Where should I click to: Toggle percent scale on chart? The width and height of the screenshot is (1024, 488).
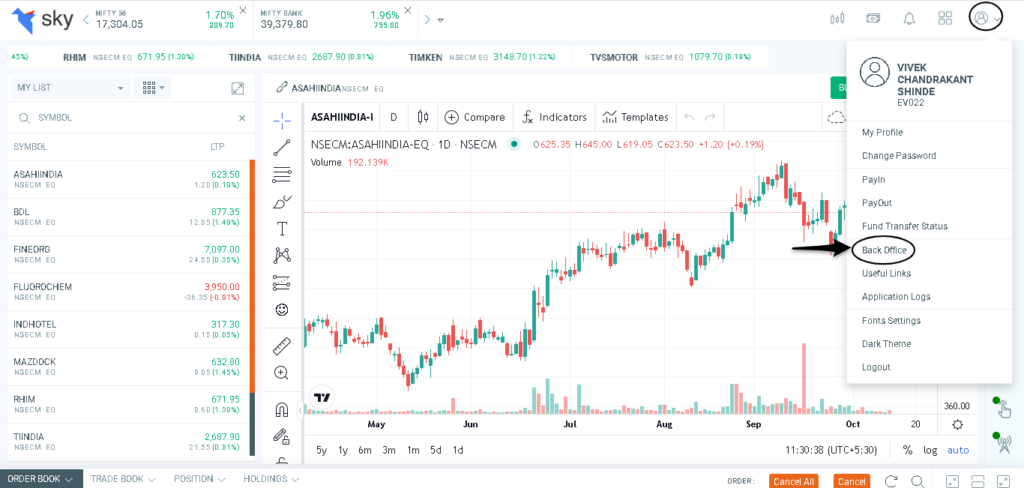coord(907,450)
